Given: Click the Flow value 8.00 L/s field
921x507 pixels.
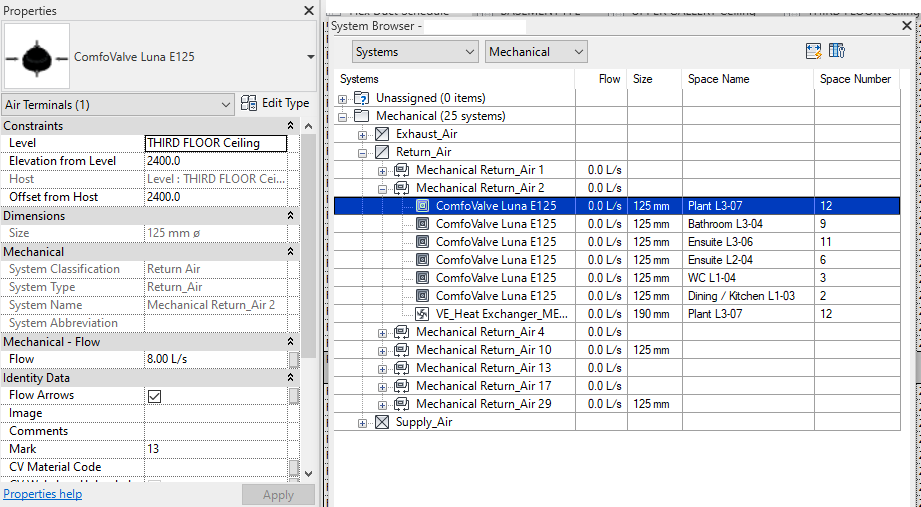Looking at the screenshot, I should click(216, 359).
